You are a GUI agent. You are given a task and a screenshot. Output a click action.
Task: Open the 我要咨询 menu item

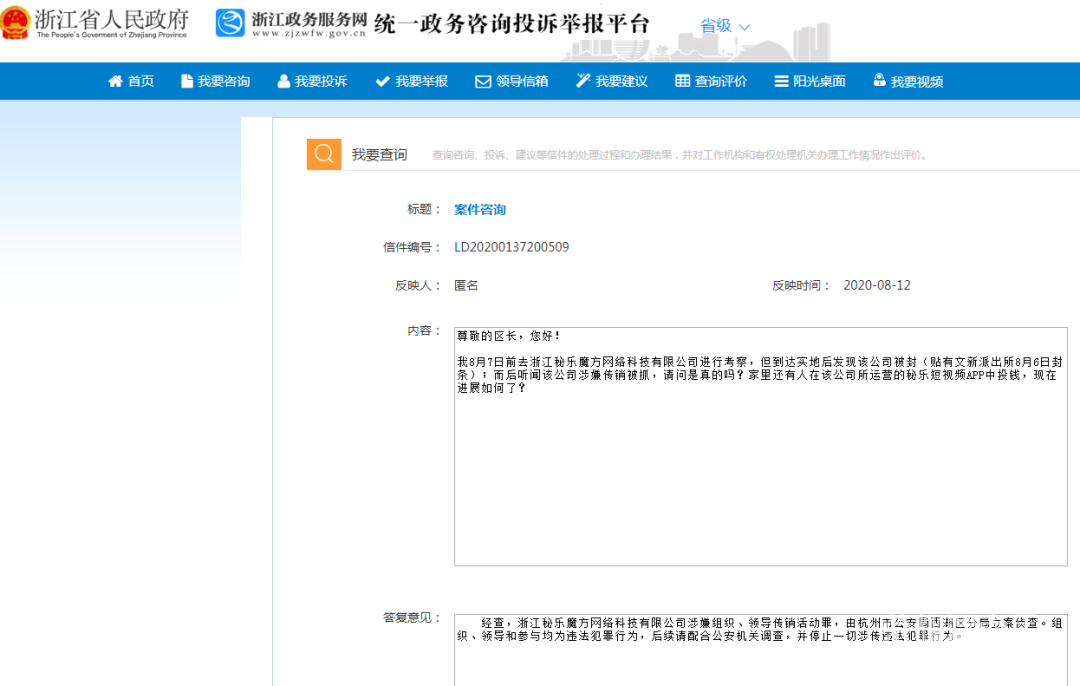click(224, 82)
